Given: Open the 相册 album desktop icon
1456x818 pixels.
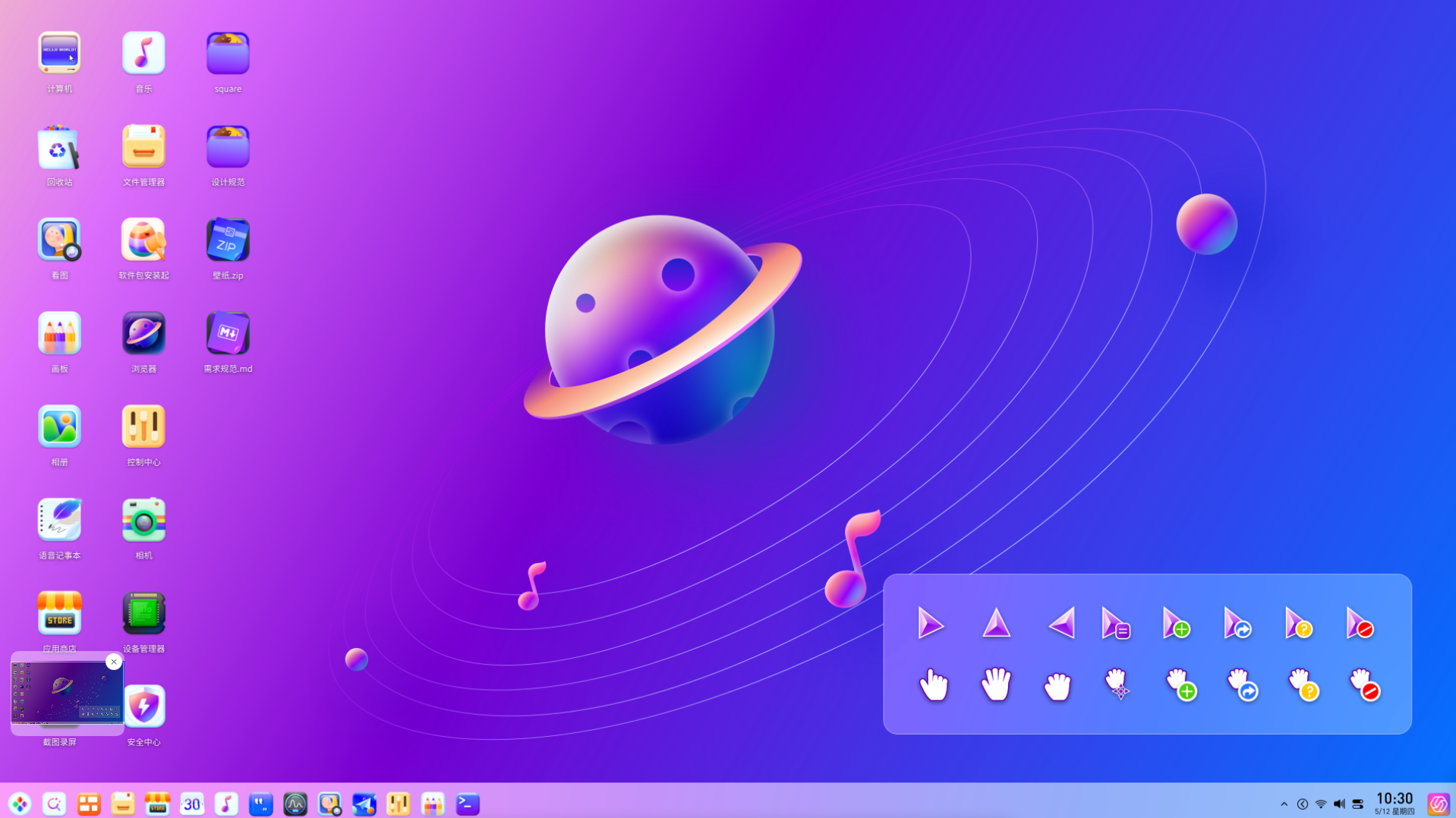Looking at the screenshot, I should click(x=59, y=426).
